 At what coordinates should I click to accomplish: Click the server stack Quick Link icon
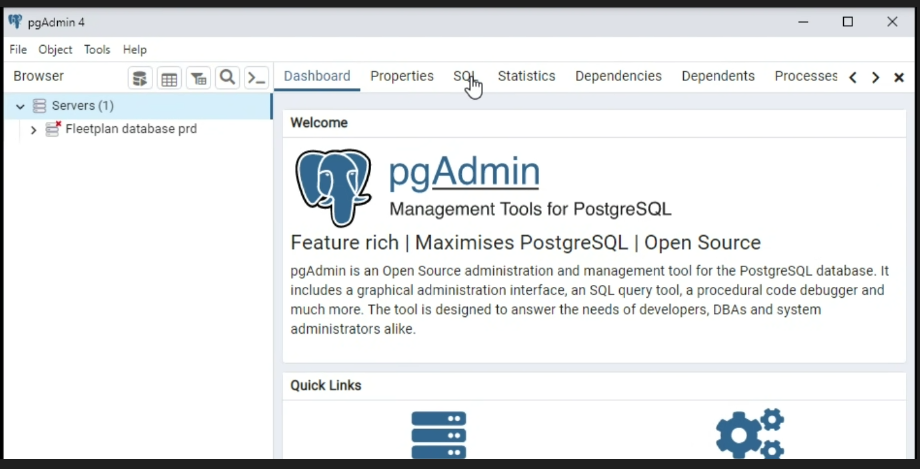coord(438,433)
